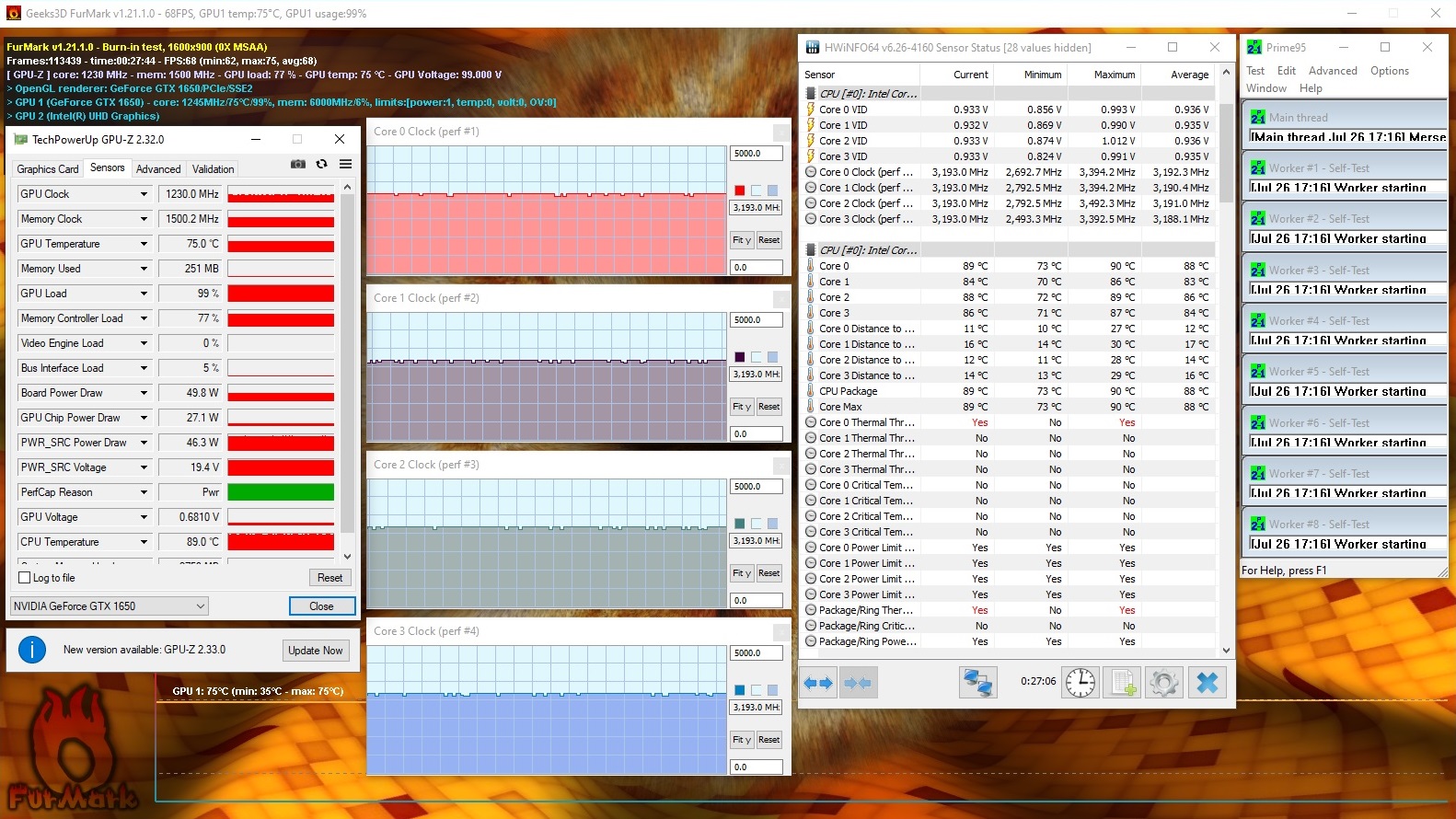Click the first CPU [#0] Intel group chip icon
1456x819 pixels.
811,94
